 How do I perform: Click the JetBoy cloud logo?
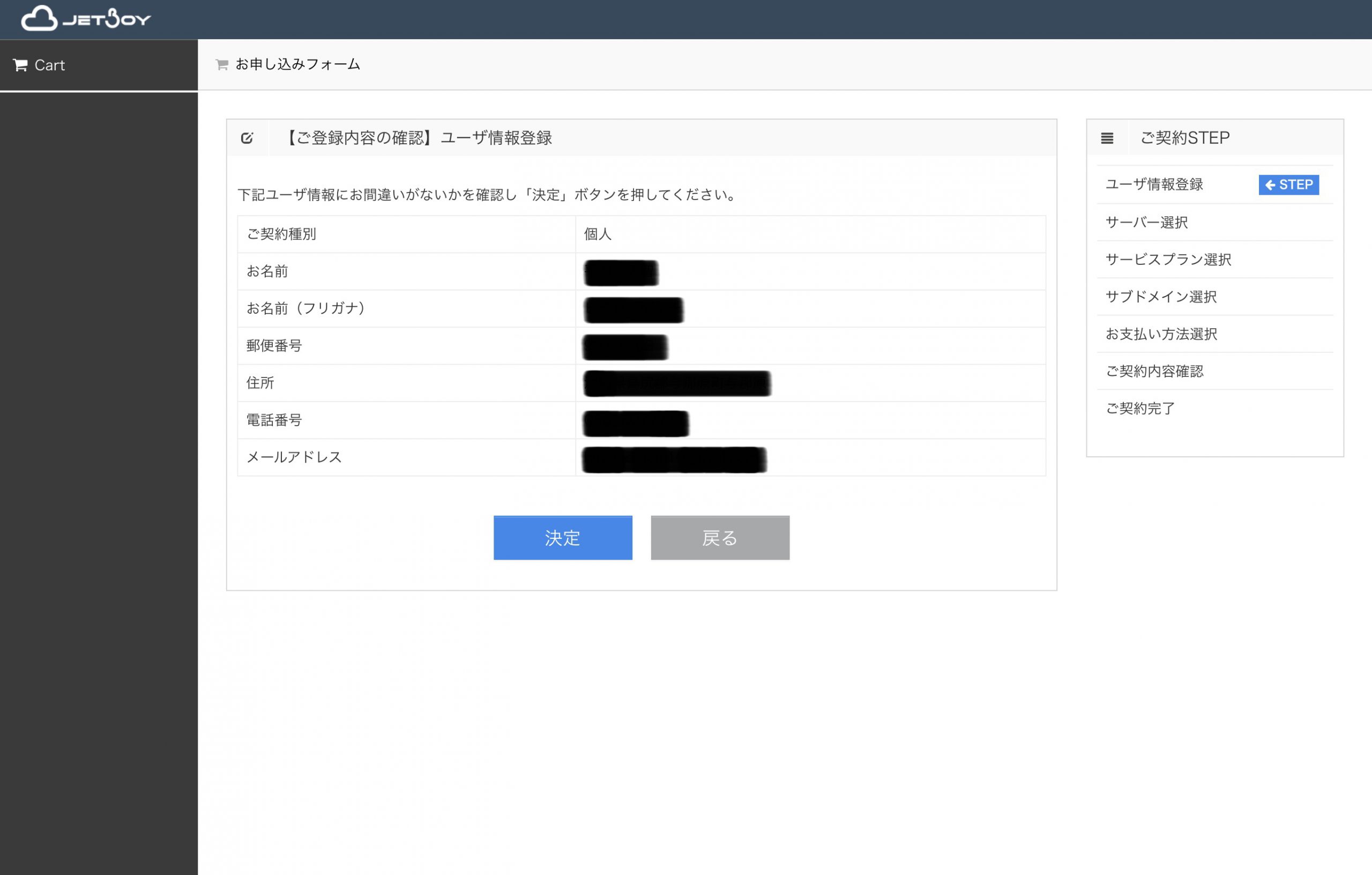tap(86, 18)
